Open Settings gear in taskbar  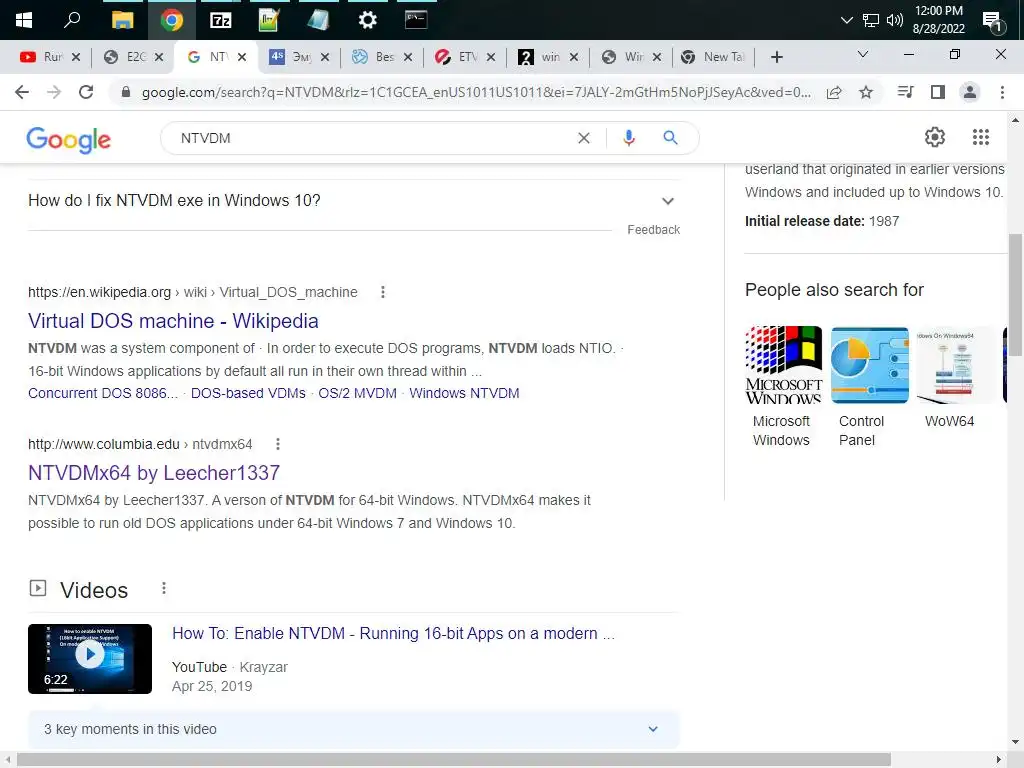point(368,20)
